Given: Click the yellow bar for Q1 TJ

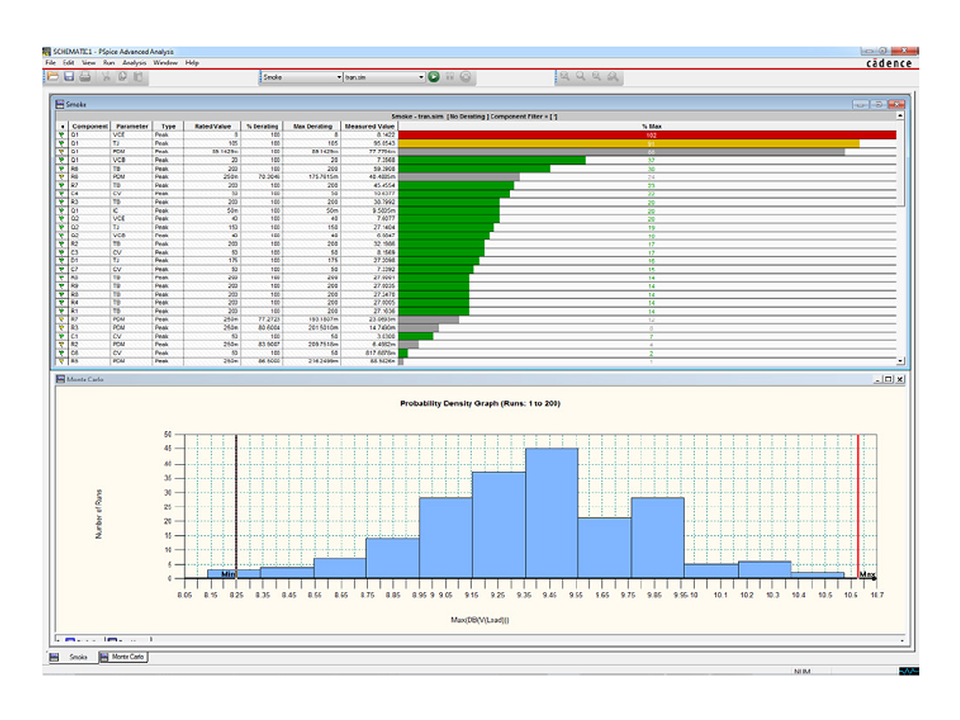Looking at the screenshot, I should [629, 143].
